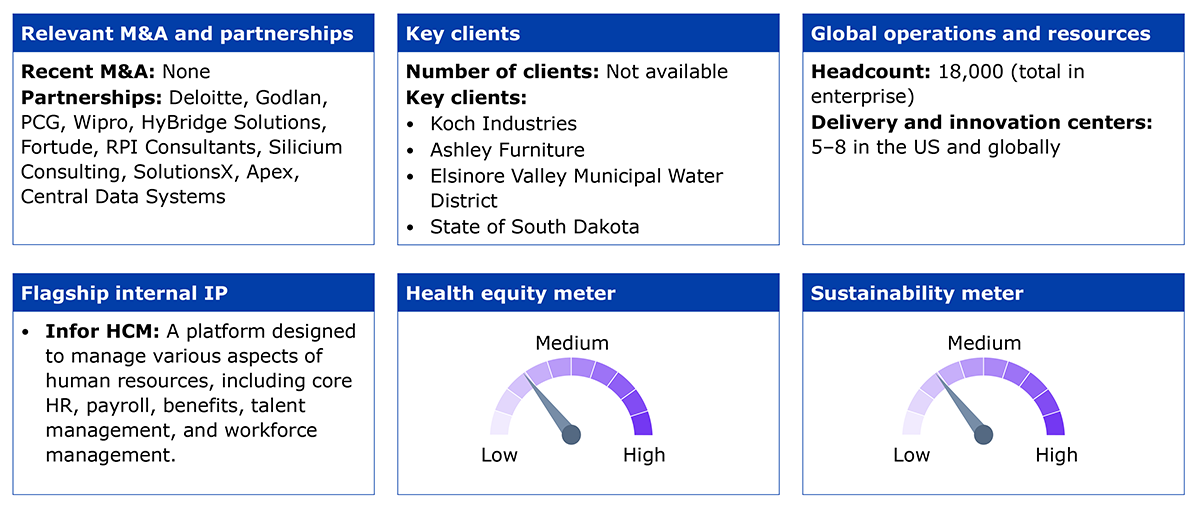Select the Flagship internal IP header

click(194, 293)
